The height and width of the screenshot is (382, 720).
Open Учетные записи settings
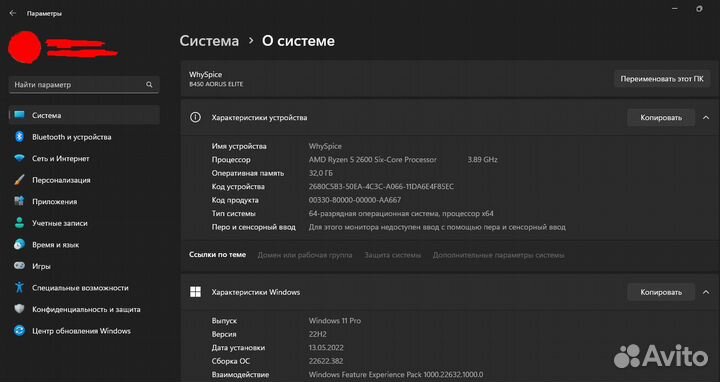(84, 223)
